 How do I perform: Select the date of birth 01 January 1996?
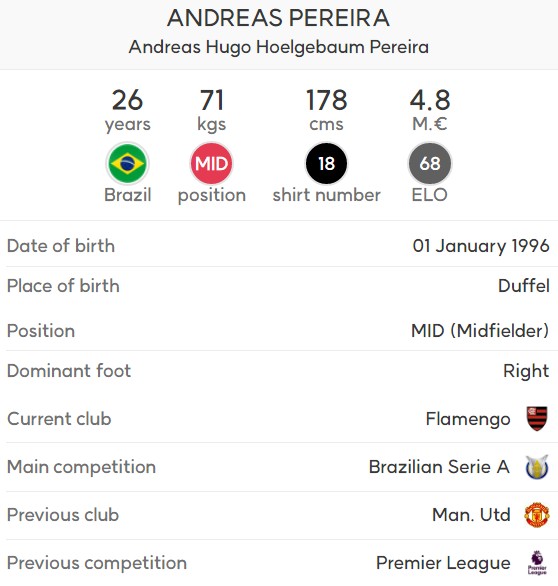481,246
